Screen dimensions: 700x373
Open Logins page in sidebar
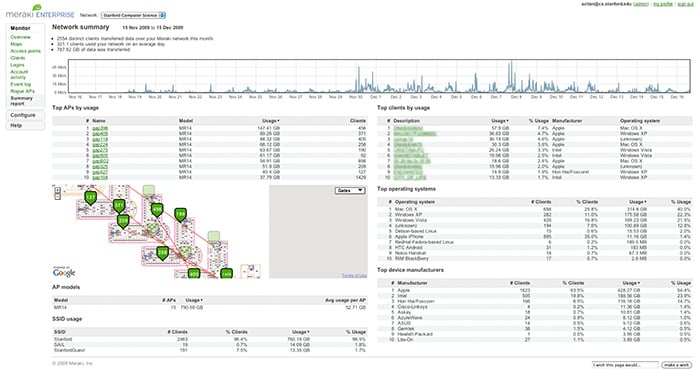click(x=17, y=65)
